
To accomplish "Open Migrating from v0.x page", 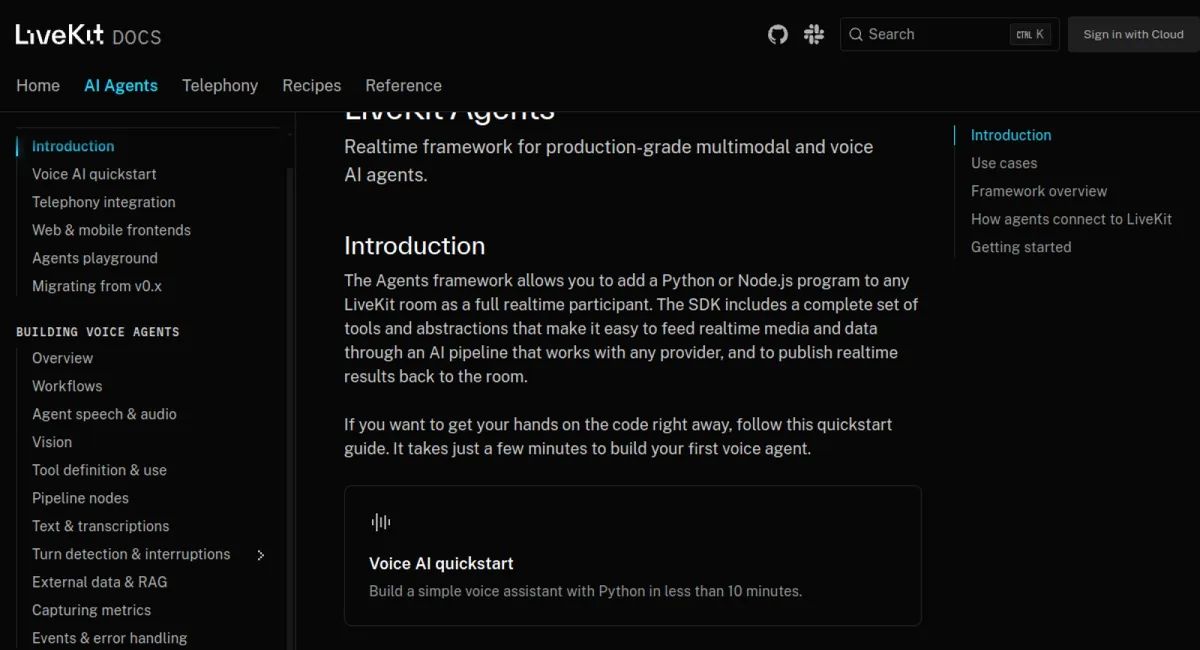I will (97, 286).
